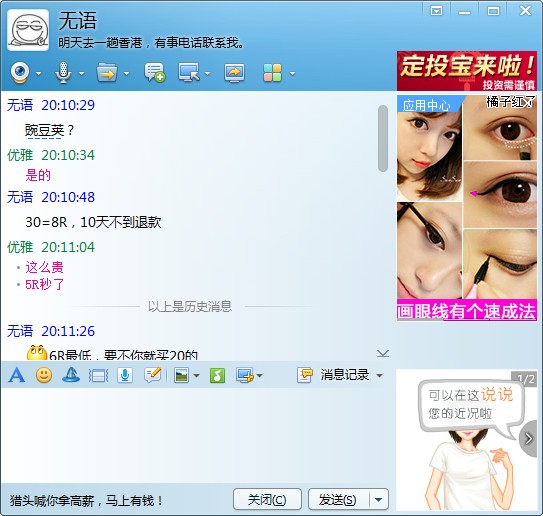Click the chat history vertical scrollbar
Image resolution: width=543 pixels, height=516 pixels.
[x=383, y=139]
